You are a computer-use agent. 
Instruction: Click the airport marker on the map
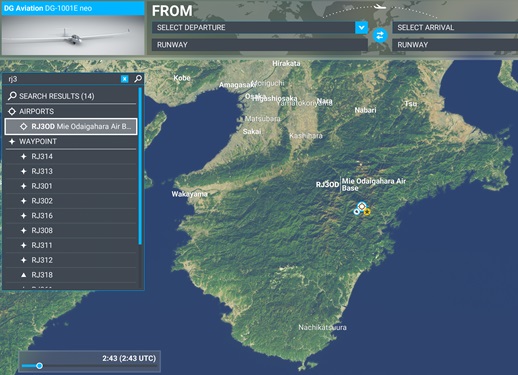pyautogui.click(x=362, y=206)
